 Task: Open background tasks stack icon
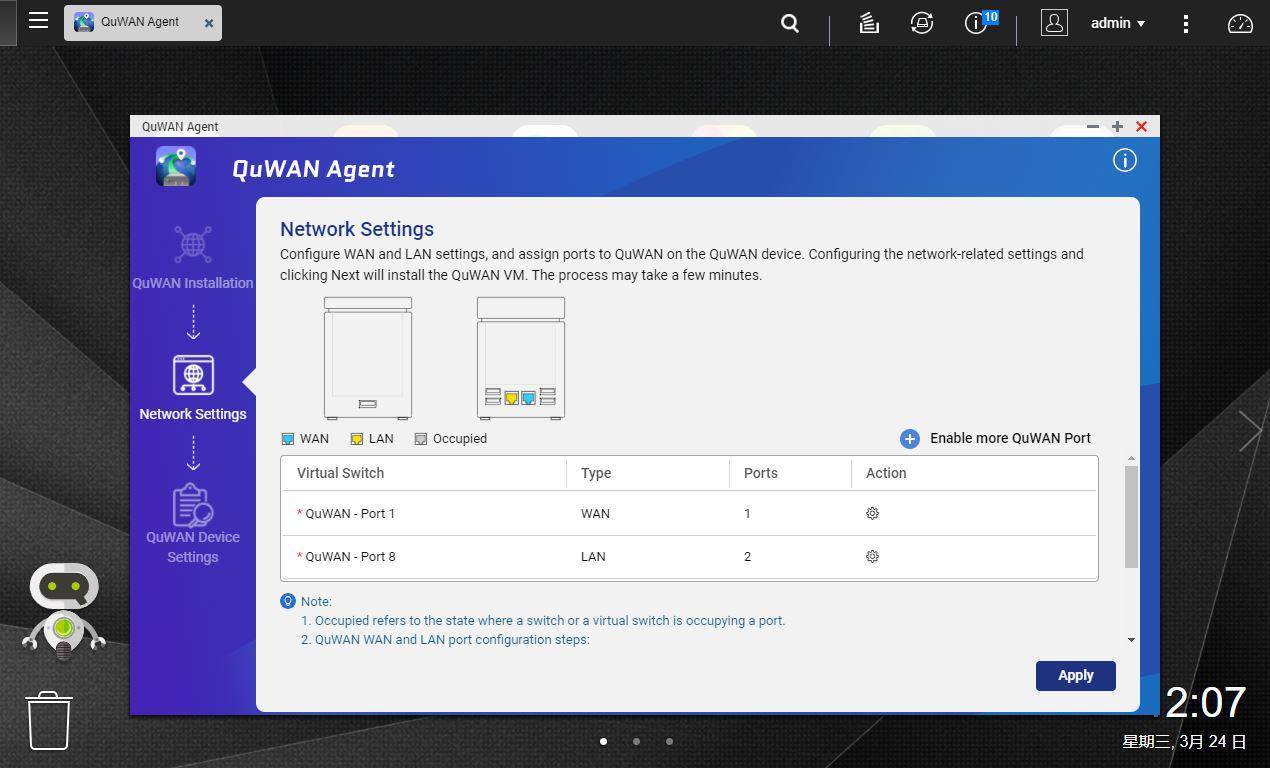(869, 23)
